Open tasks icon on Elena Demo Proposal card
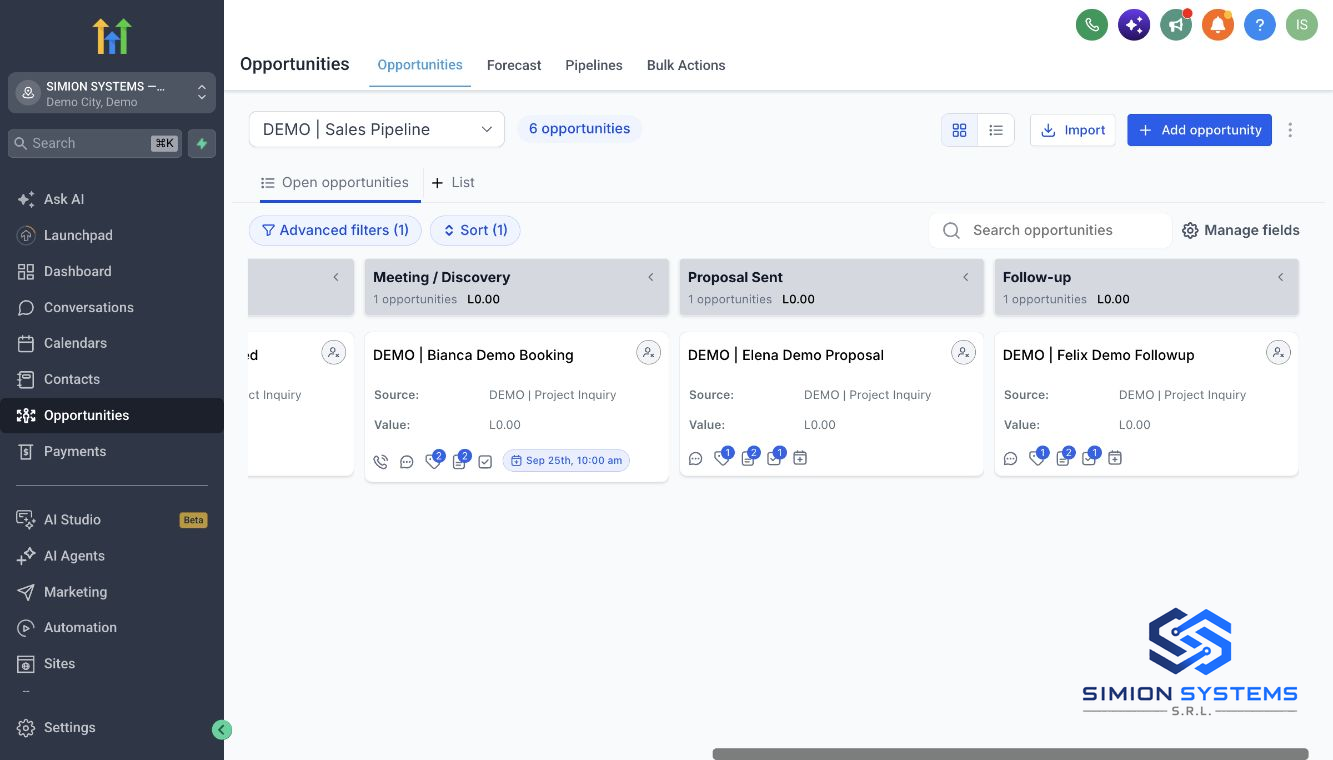 [x=774, y=458]
